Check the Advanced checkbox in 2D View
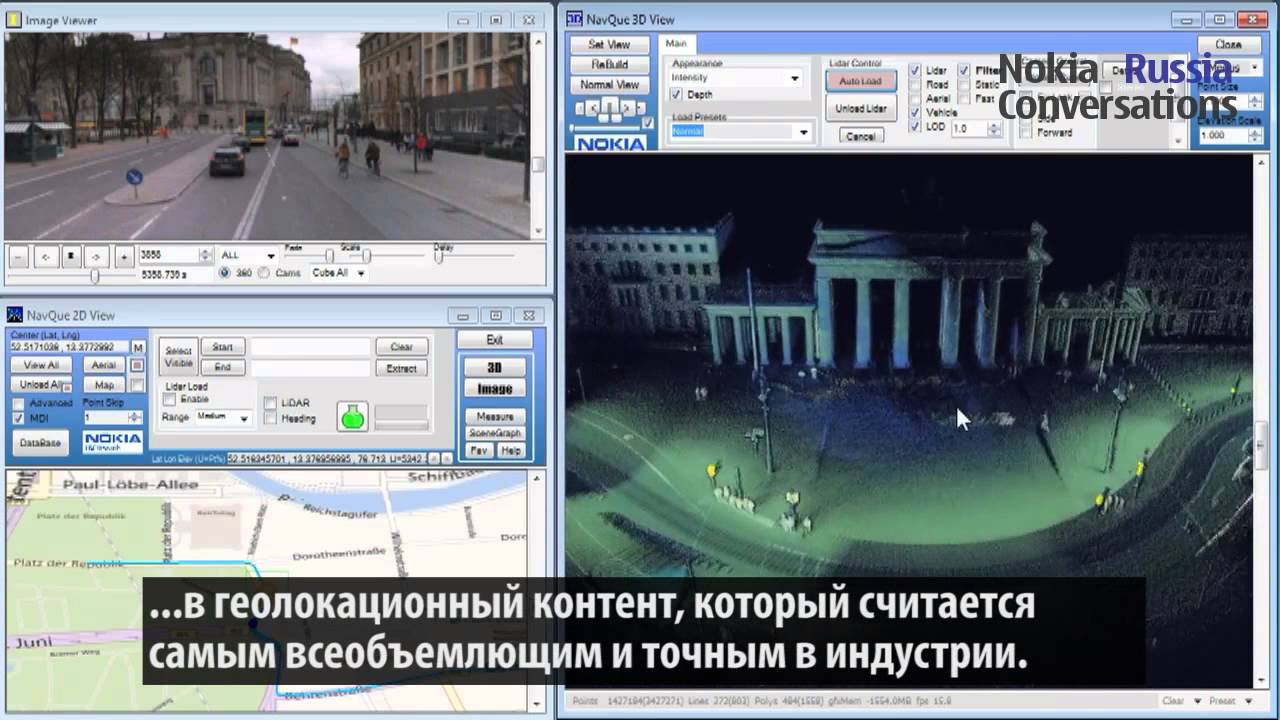The image size is (1280, 720). point(18,403)
